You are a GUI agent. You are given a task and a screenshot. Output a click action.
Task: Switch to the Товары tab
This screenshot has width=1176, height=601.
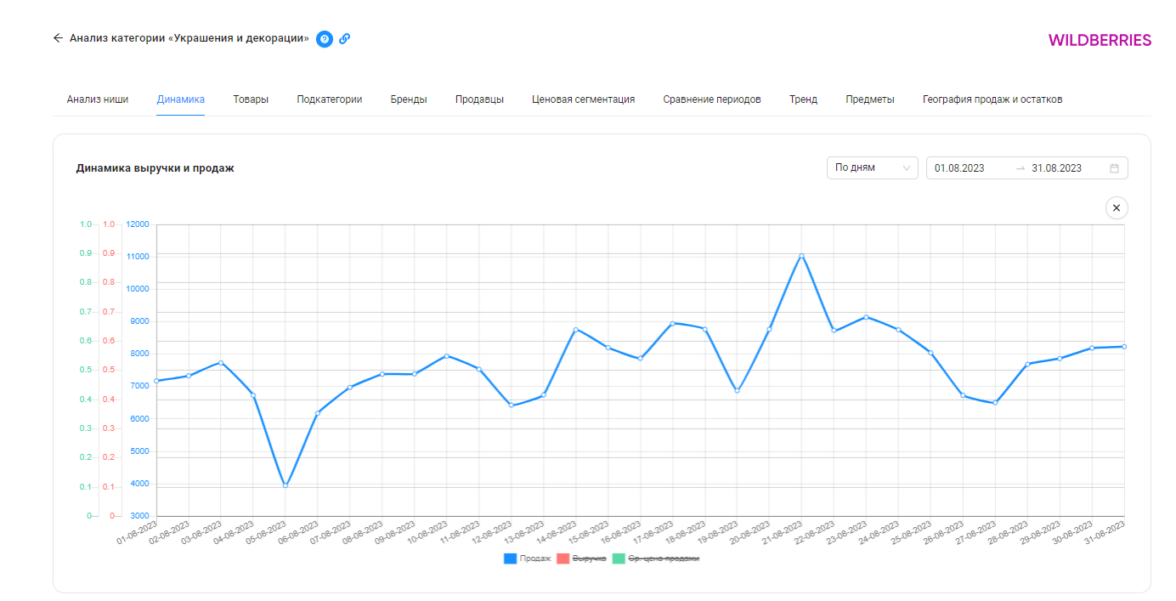tap(250, 99)
